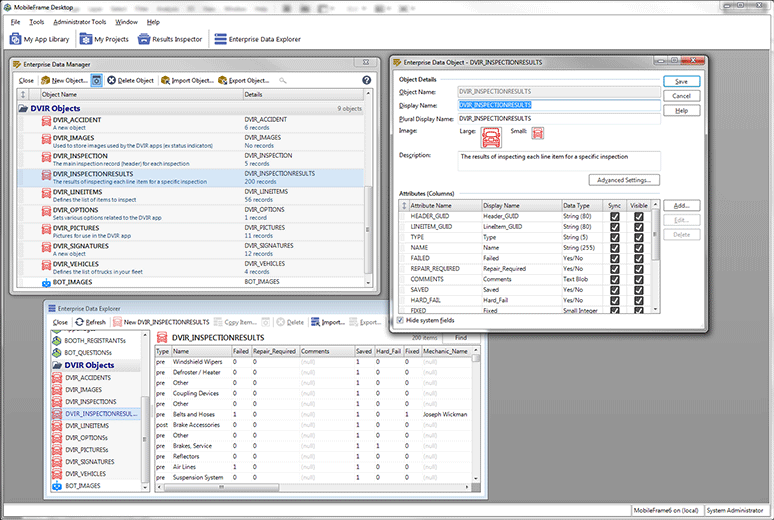Click Copy Item in Data Explorer toolbar

point(235,322)
